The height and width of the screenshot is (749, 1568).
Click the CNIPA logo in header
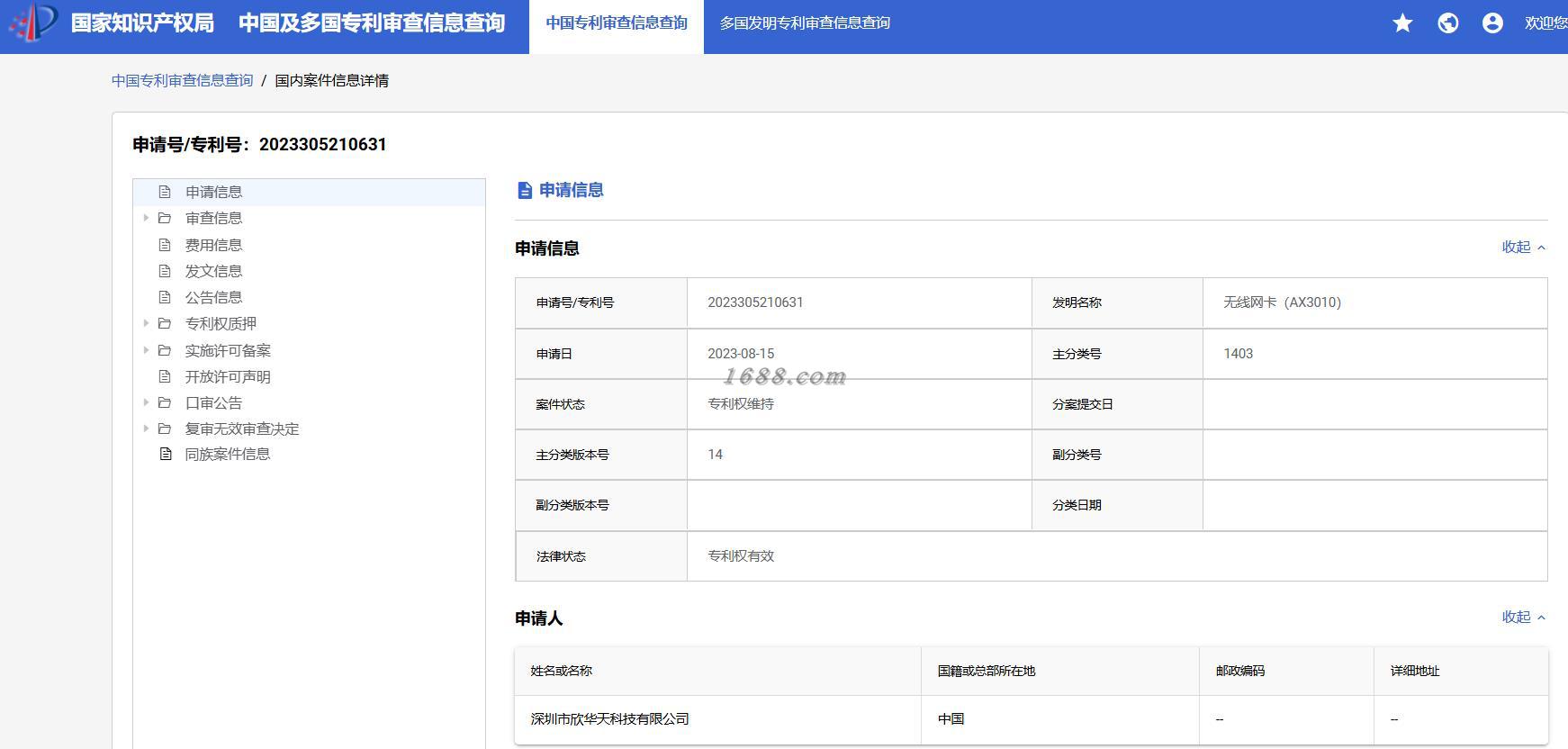(34, 23)
